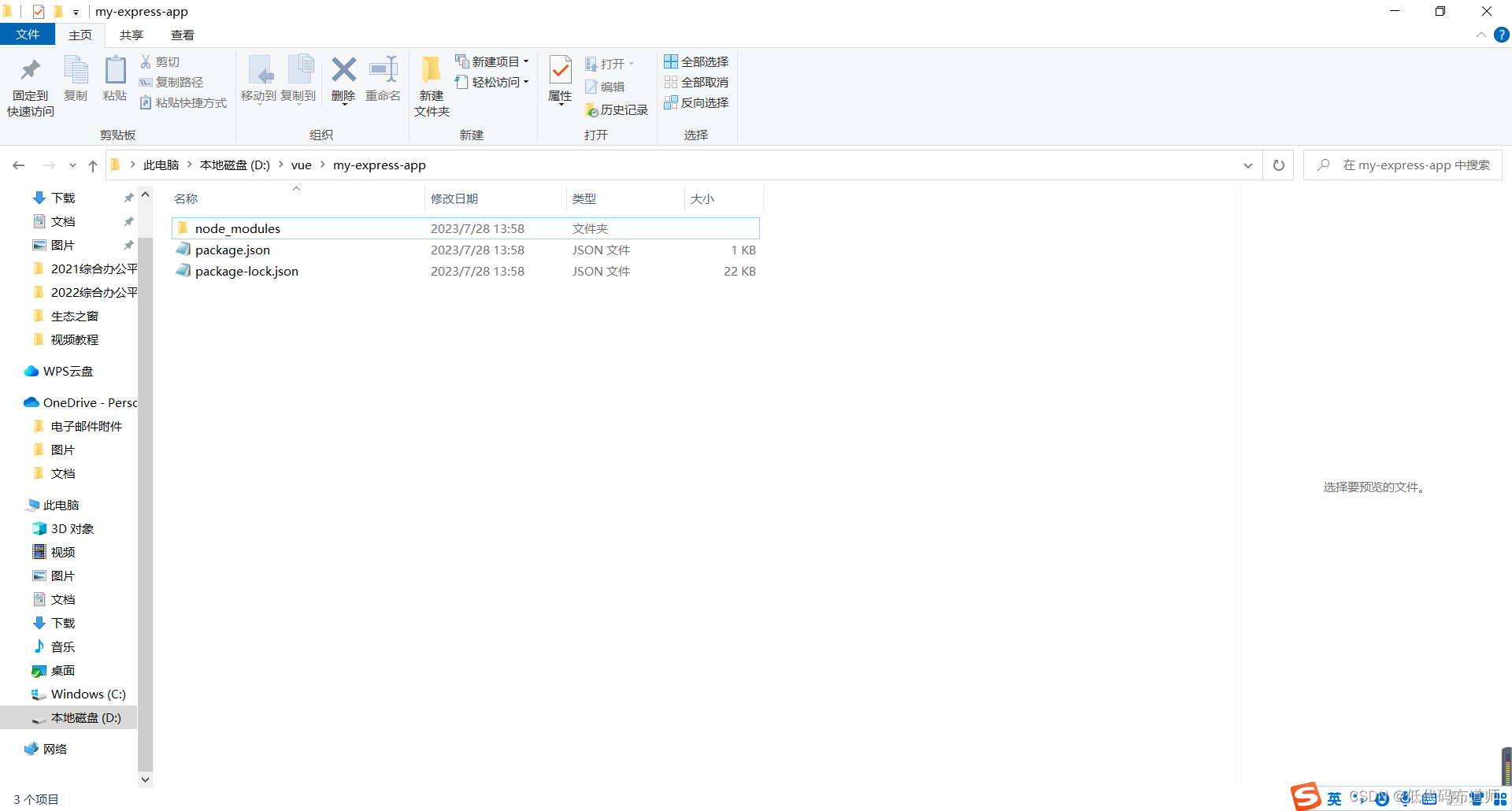The width and height of the screenshot is (1512, 811).
Task: Click the Copy (复制) ribbon icon
Action: click(x=76, y=70)
